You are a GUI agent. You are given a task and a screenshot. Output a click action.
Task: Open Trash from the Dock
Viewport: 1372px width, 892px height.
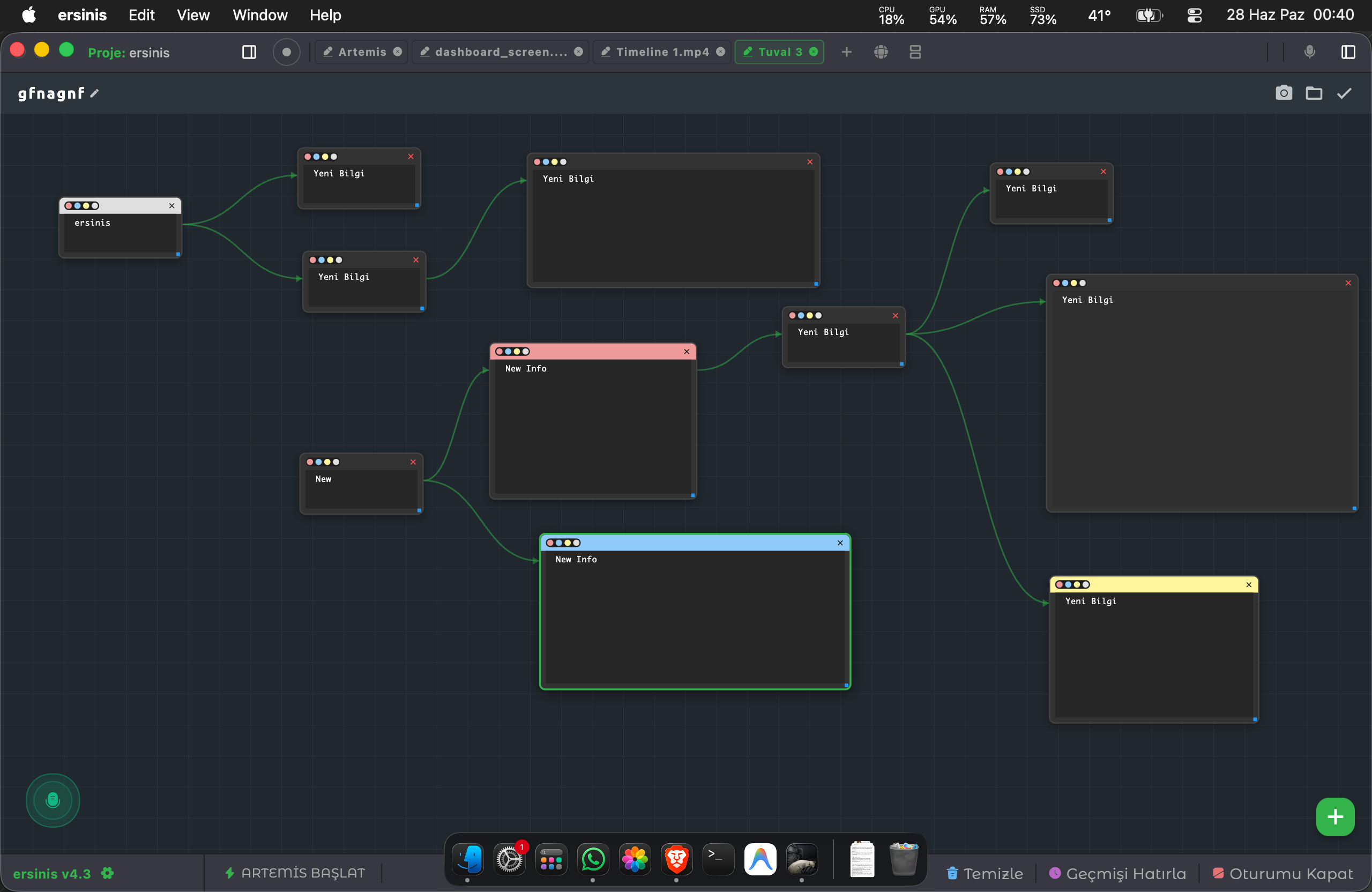pos(904,859)
